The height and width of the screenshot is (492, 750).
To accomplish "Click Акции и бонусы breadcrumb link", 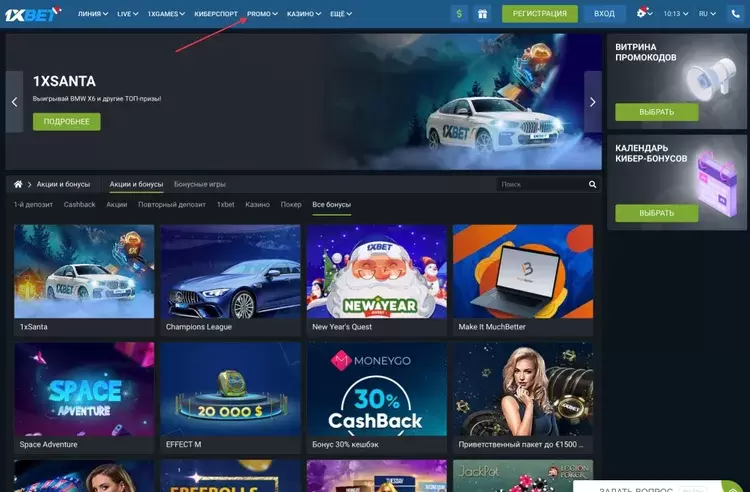I will point(63,184).
